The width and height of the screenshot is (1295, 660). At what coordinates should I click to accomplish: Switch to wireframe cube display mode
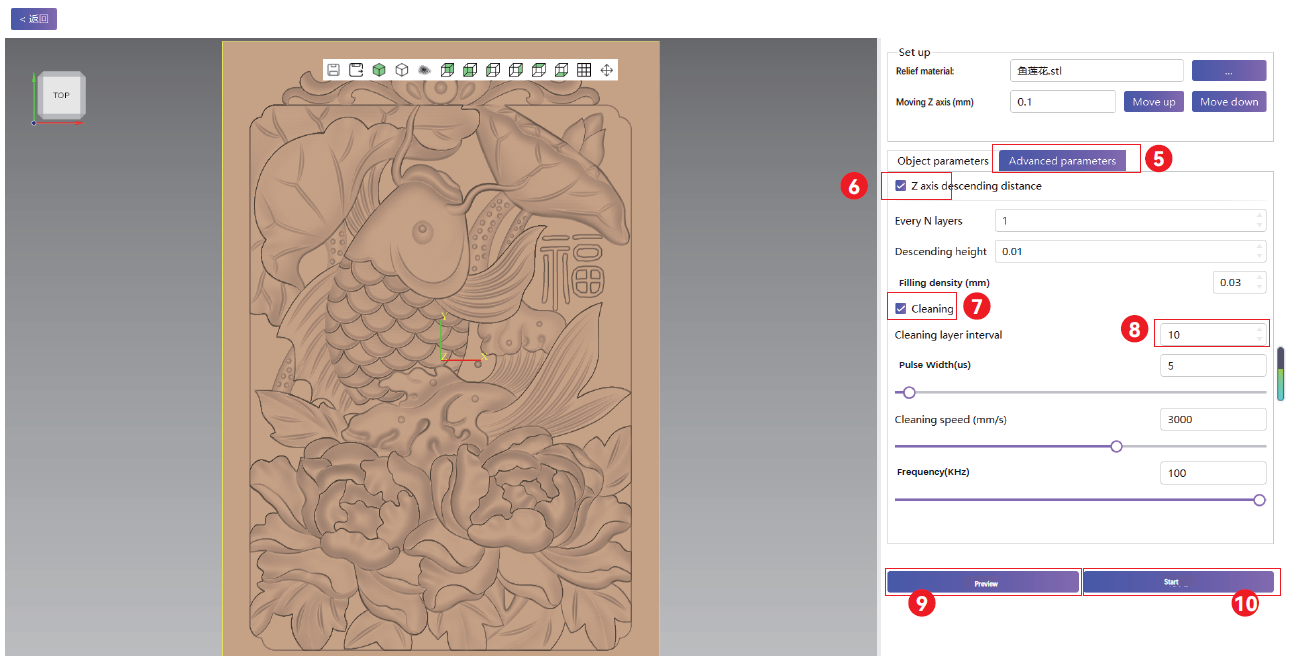click(x=402, y=70)
